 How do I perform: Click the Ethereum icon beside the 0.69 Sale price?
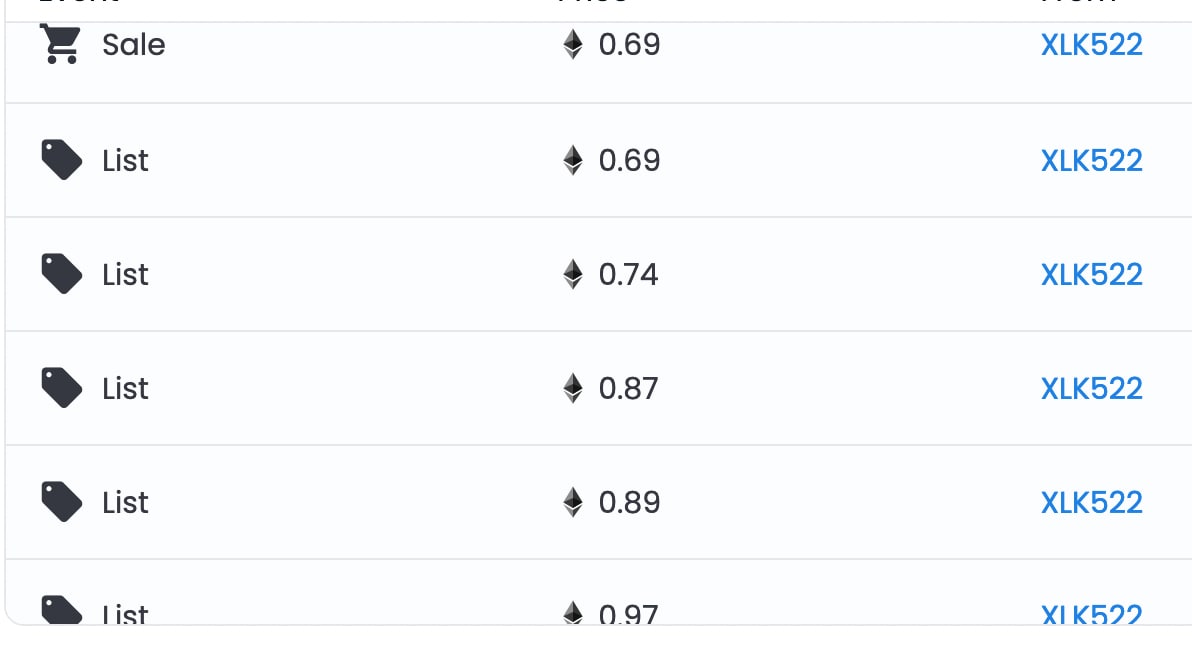click(x=573, y=44)
